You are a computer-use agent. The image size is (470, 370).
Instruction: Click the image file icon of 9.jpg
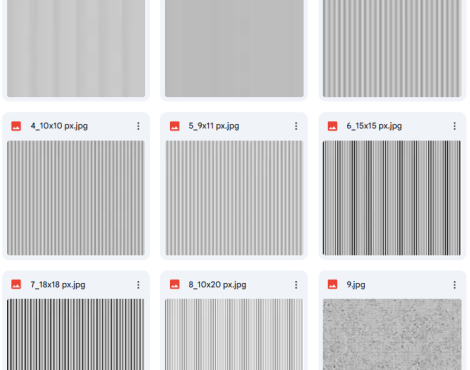point(332,284)
